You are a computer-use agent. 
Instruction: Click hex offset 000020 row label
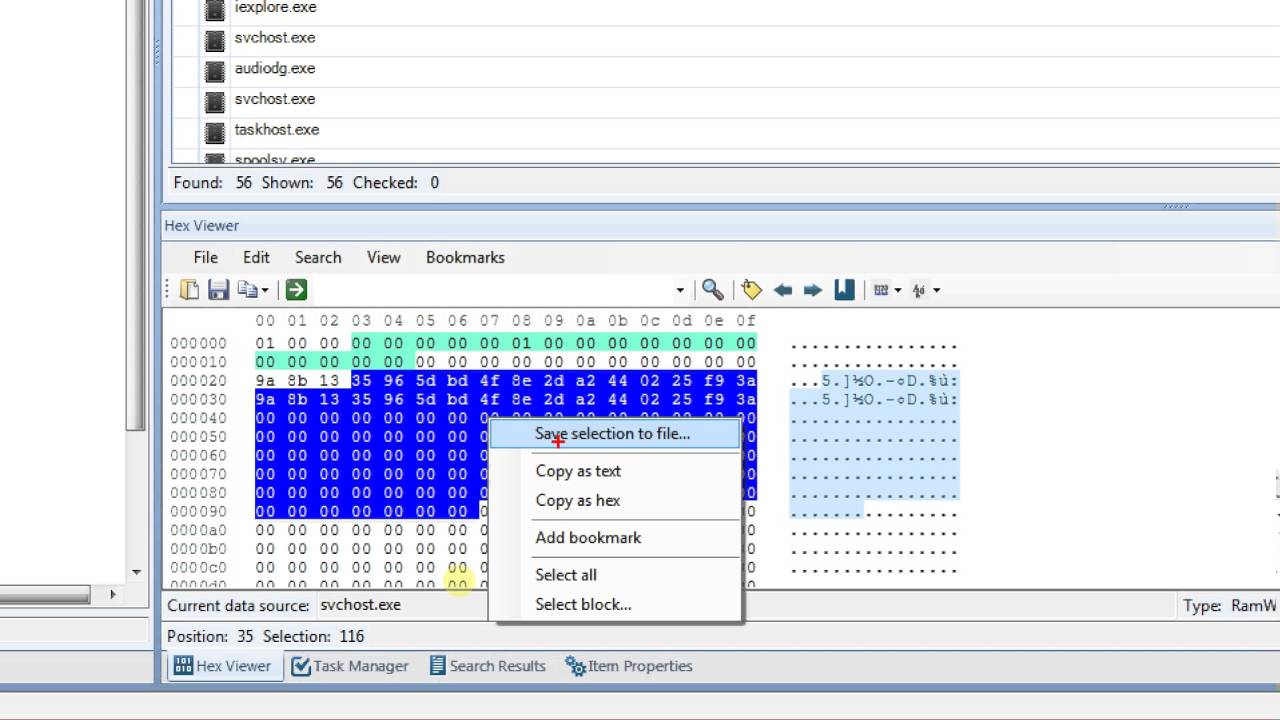click(199, 381)
